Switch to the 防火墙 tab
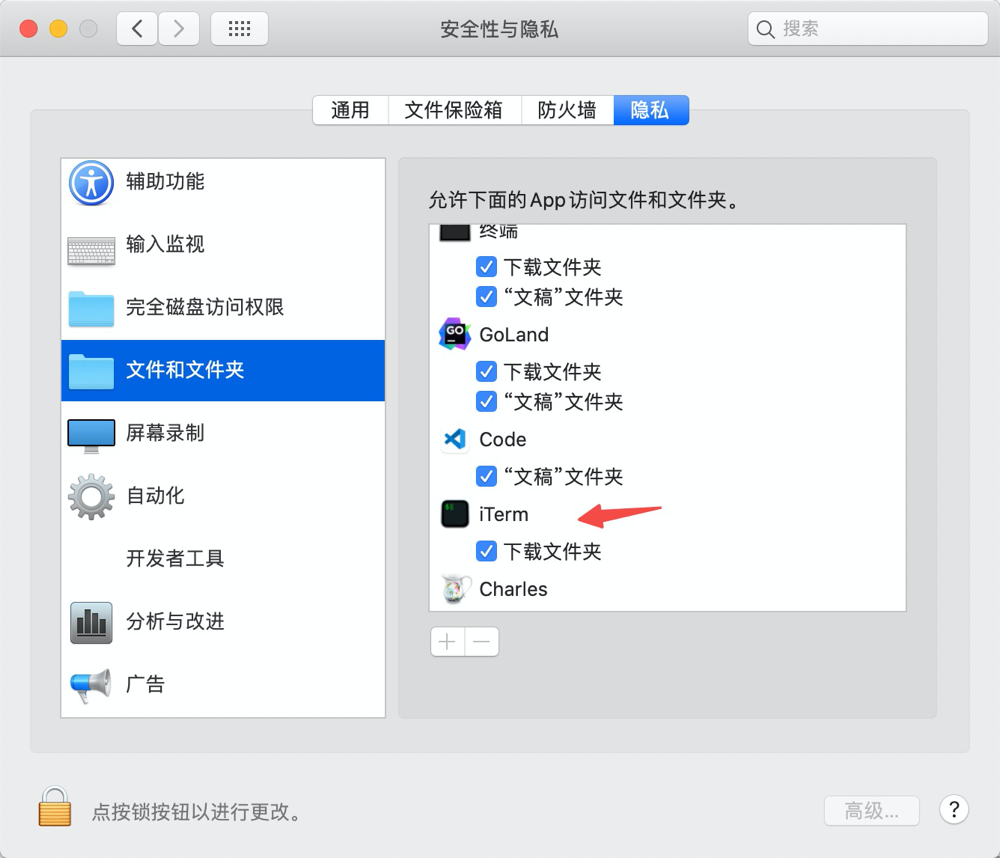 (x=567, y=110)
